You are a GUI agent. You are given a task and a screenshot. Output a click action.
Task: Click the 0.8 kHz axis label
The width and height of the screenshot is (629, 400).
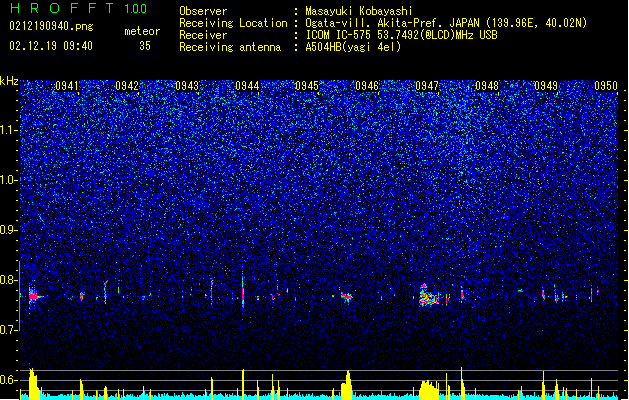coord(9,280)
